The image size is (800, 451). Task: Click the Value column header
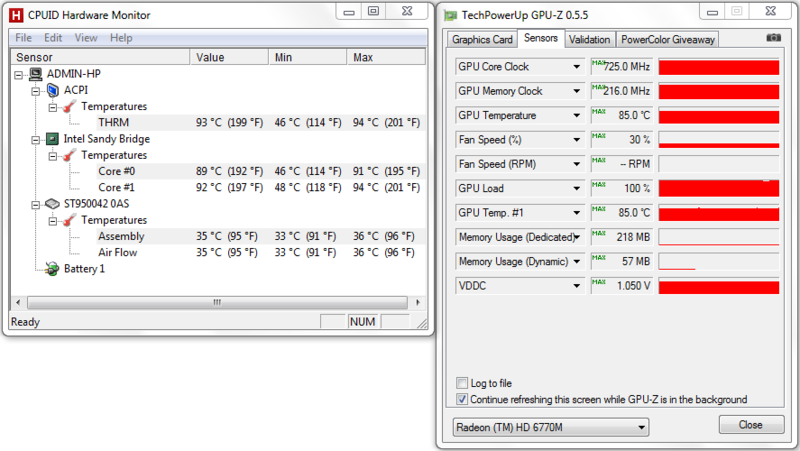click(229, 57)
